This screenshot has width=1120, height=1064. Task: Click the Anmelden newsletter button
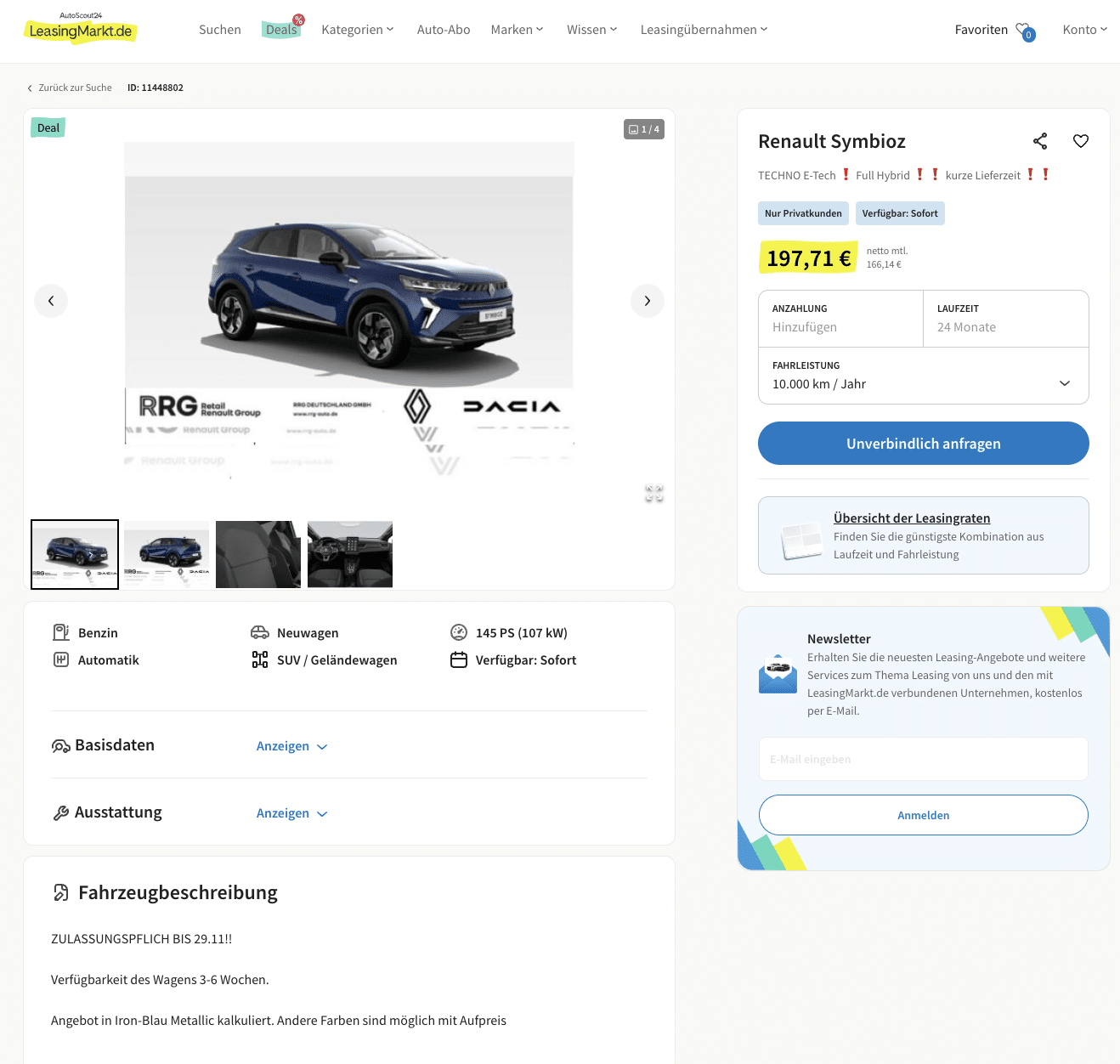click(x=924, y=815)
